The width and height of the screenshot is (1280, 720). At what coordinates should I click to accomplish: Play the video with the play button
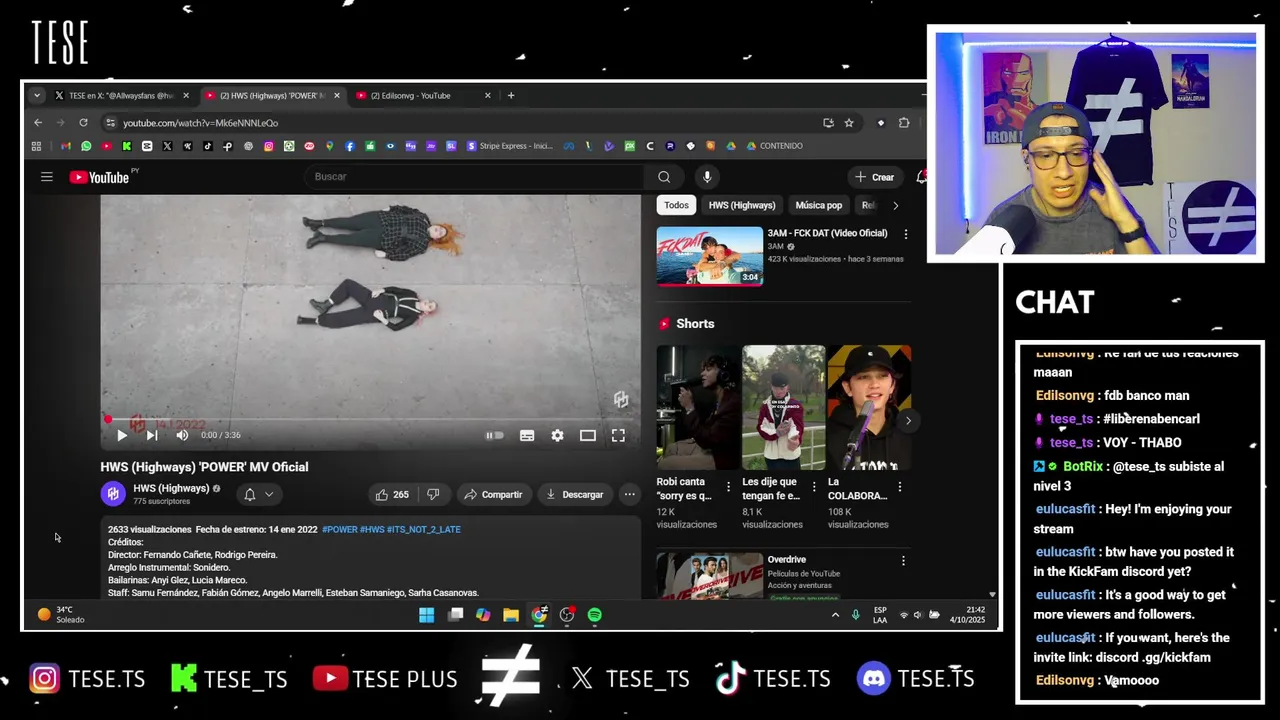point(122,435)
